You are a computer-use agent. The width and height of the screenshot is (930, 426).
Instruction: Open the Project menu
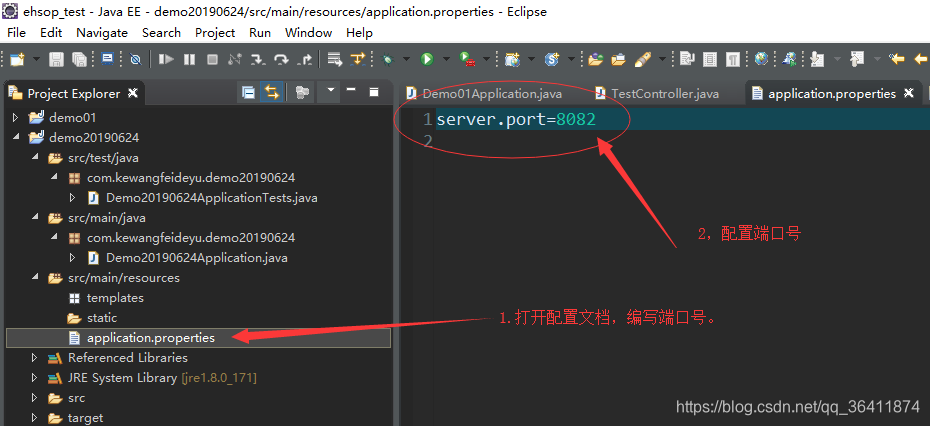[215, 33]
